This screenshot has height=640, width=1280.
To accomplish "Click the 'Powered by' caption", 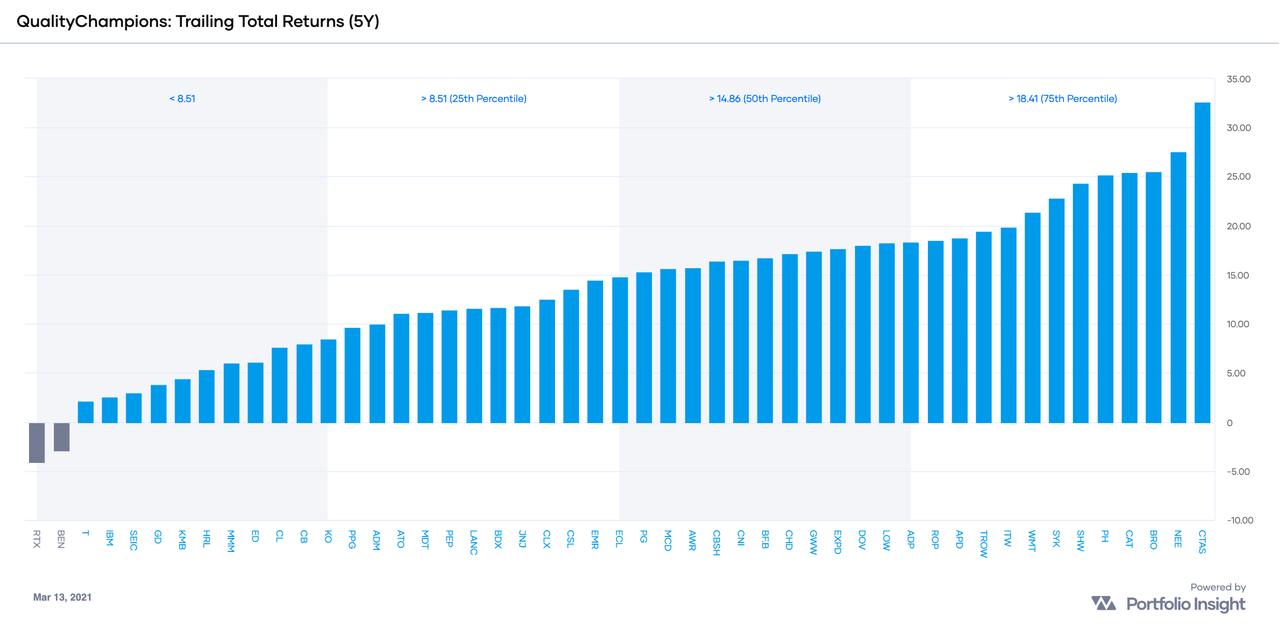I will [x=1218, y=587].
